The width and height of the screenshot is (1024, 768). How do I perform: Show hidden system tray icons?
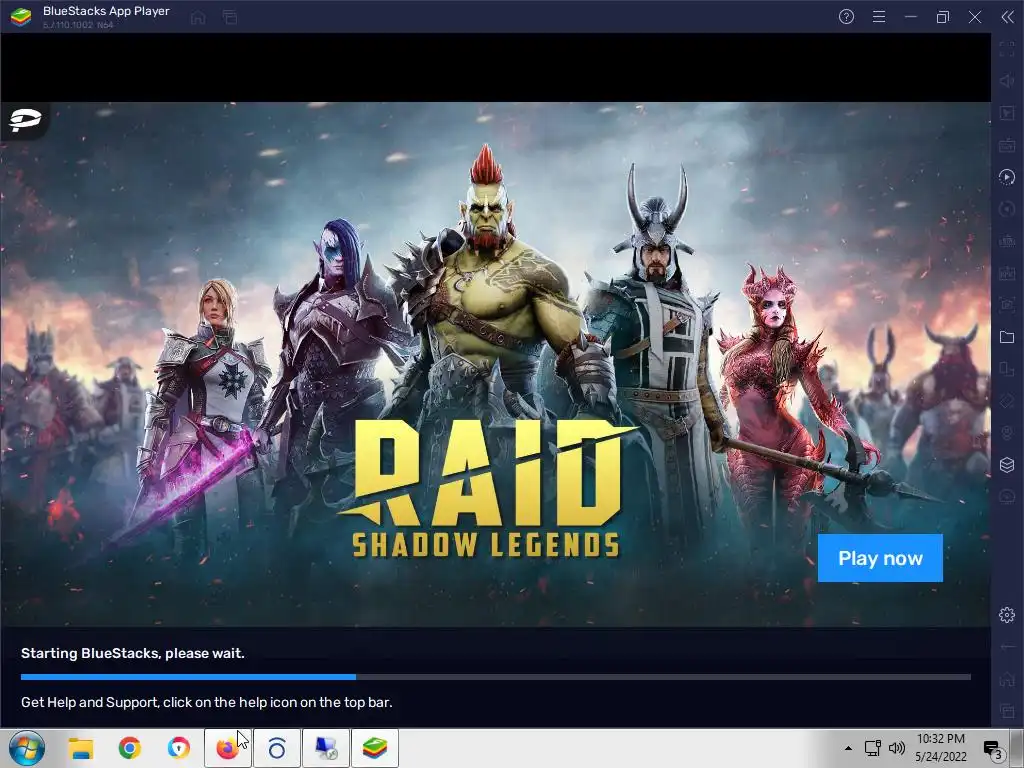click(848, 748)
